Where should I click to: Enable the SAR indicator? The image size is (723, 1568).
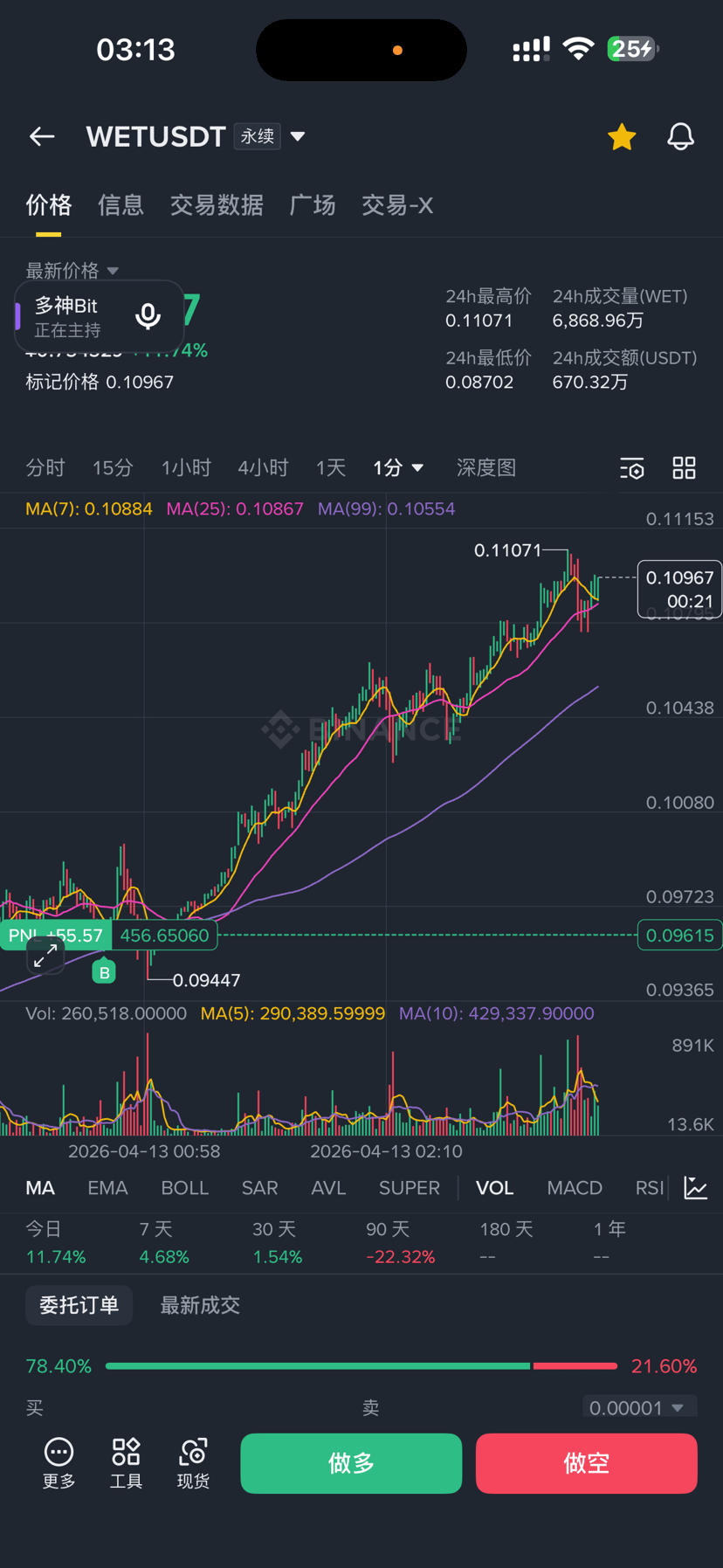(x=259, y=1188)
